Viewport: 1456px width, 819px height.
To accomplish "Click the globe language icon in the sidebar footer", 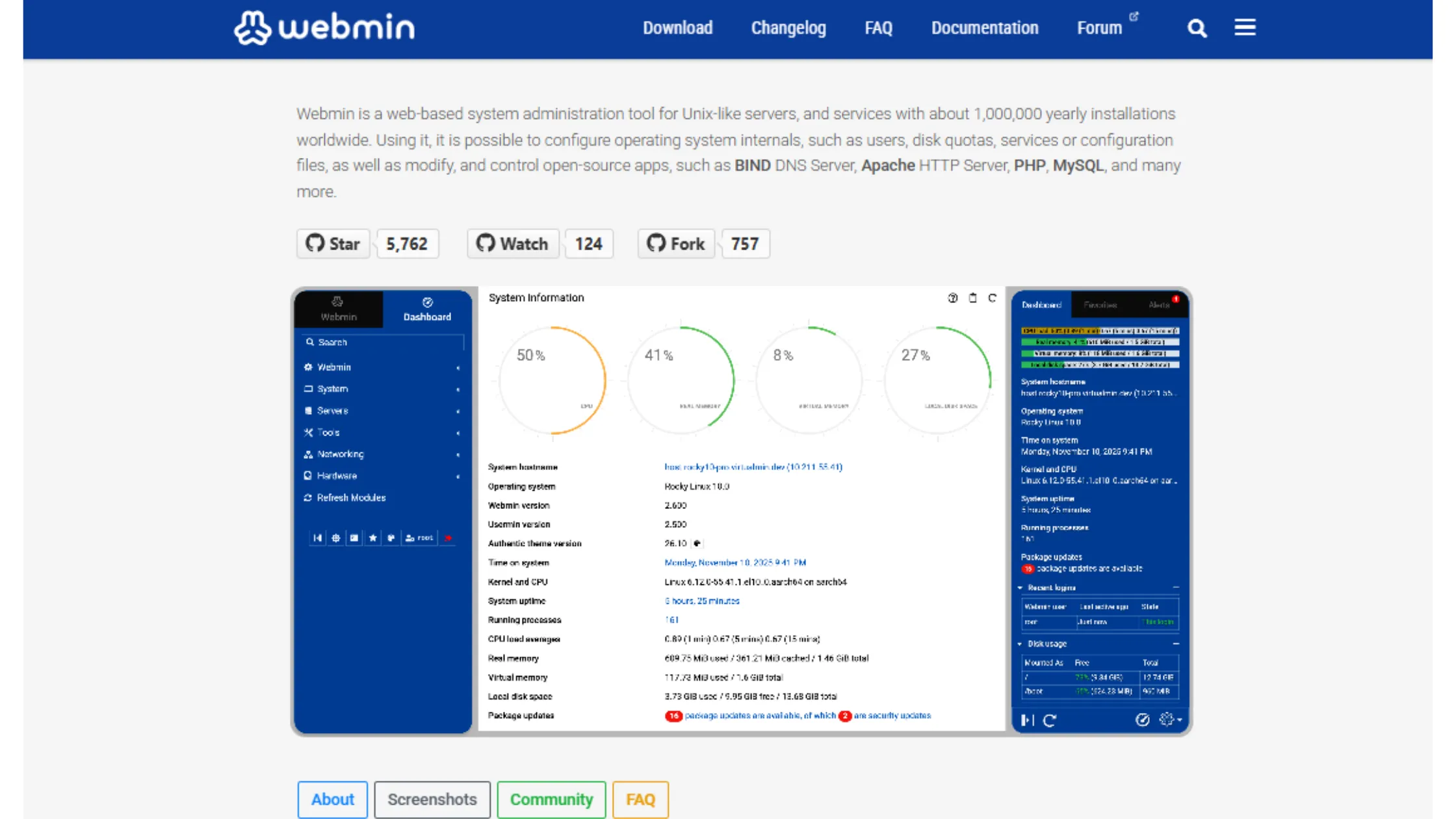I will 335,538.
